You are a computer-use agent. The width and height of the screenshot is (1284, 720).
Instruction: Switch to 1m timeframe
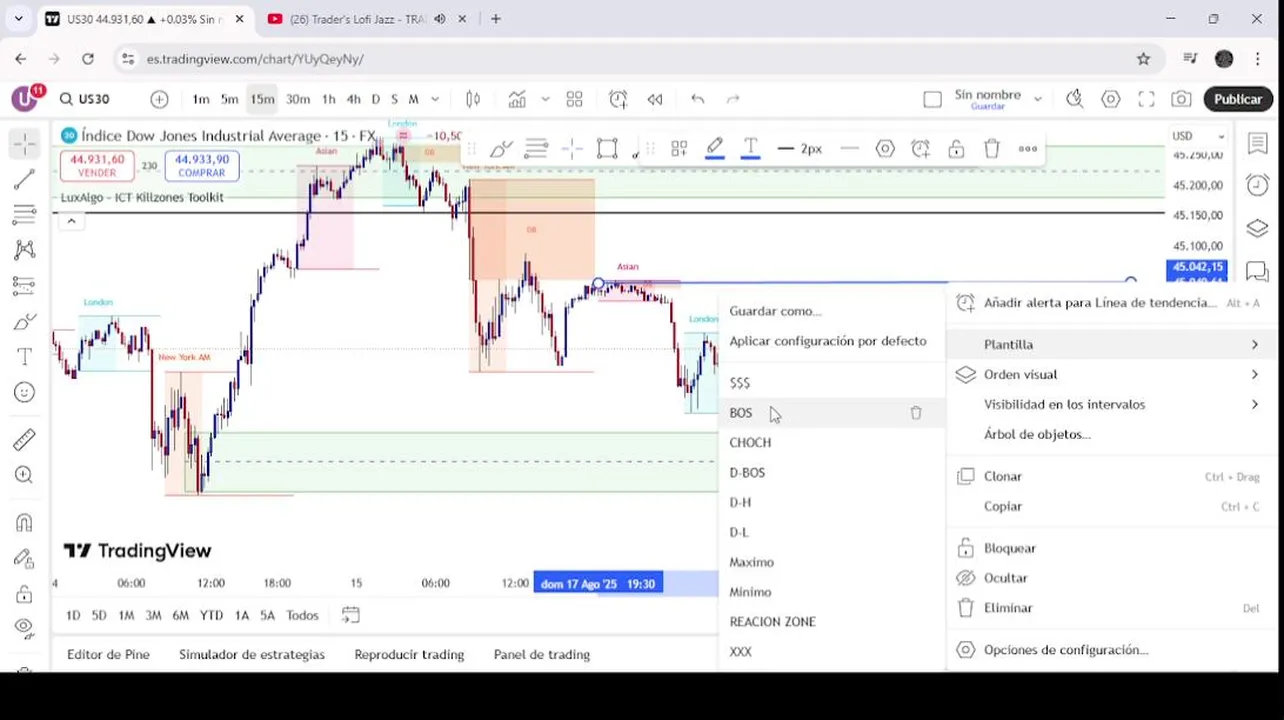click(201, 99)
